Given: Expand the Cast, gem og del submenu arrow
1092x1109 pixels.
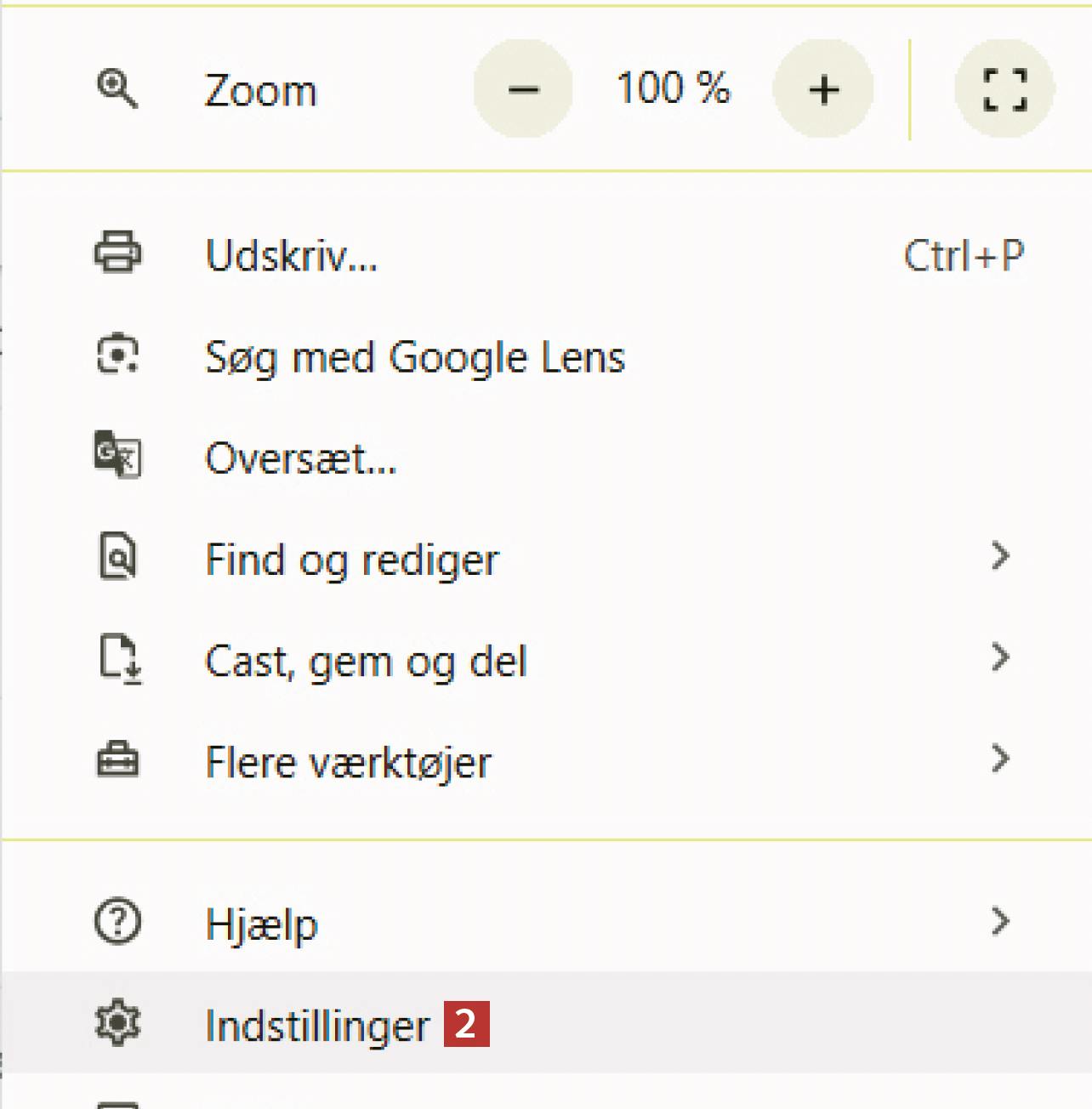Looking at the screenshot, I should [x=1000, y=657].
